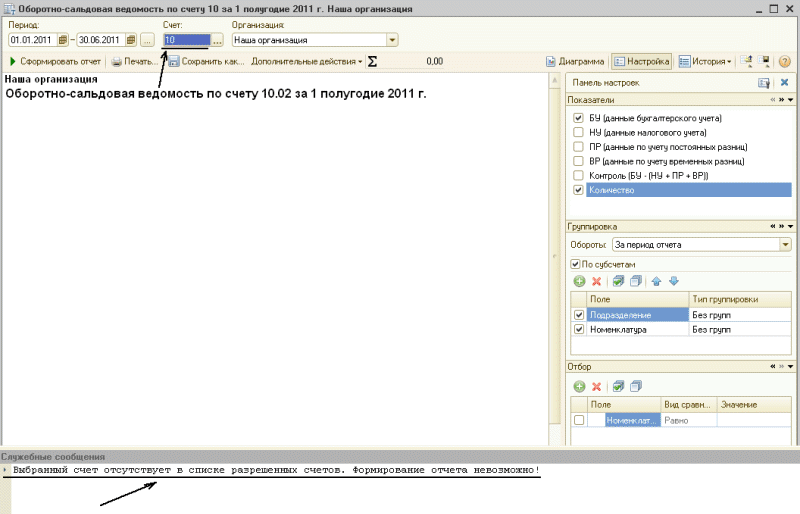Close the Панель настроек panel
800x514 pixels.
784,82
